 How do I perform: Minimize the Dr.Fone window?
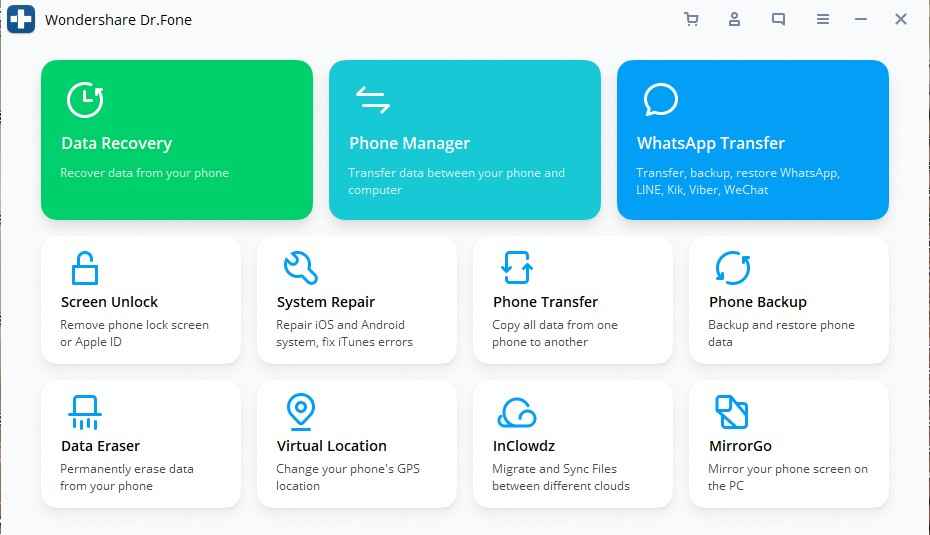pos(861,19)
